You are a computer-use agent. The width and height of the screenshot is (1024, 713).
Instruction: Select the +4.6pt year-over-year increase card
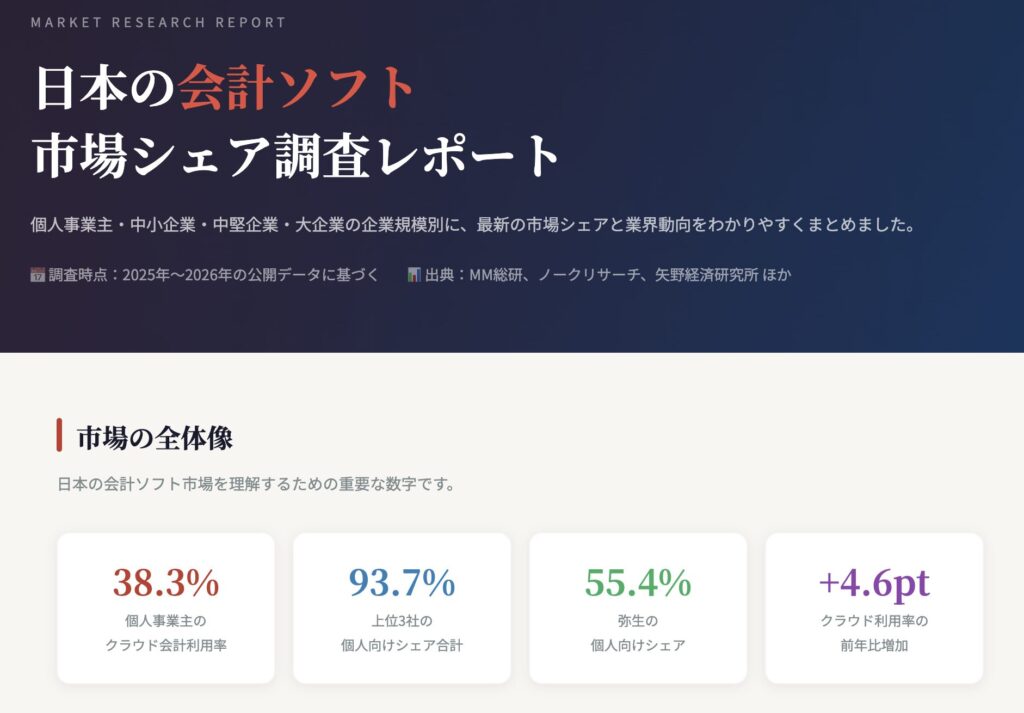pyautogui.click(x=874, y=608)
